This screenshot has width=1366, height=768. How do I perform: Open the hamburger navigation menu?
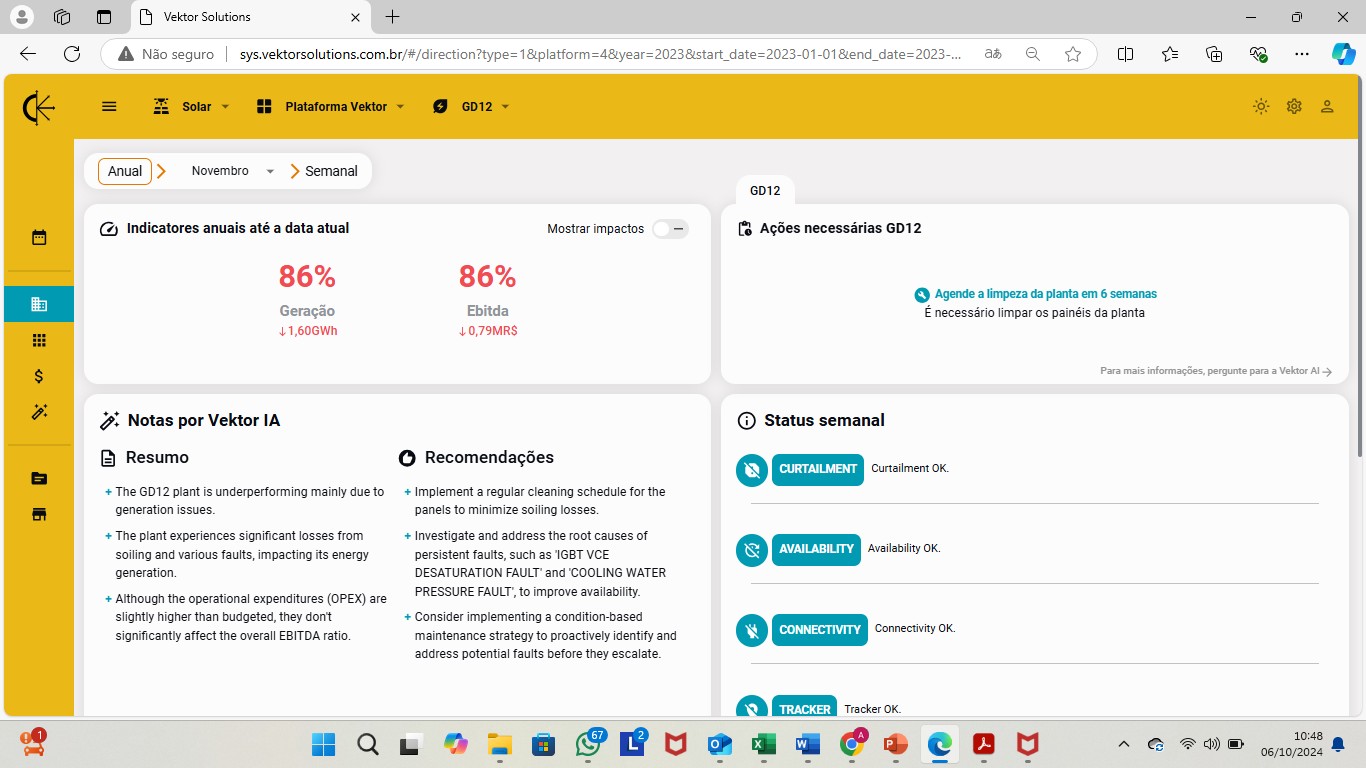point(110,107)
